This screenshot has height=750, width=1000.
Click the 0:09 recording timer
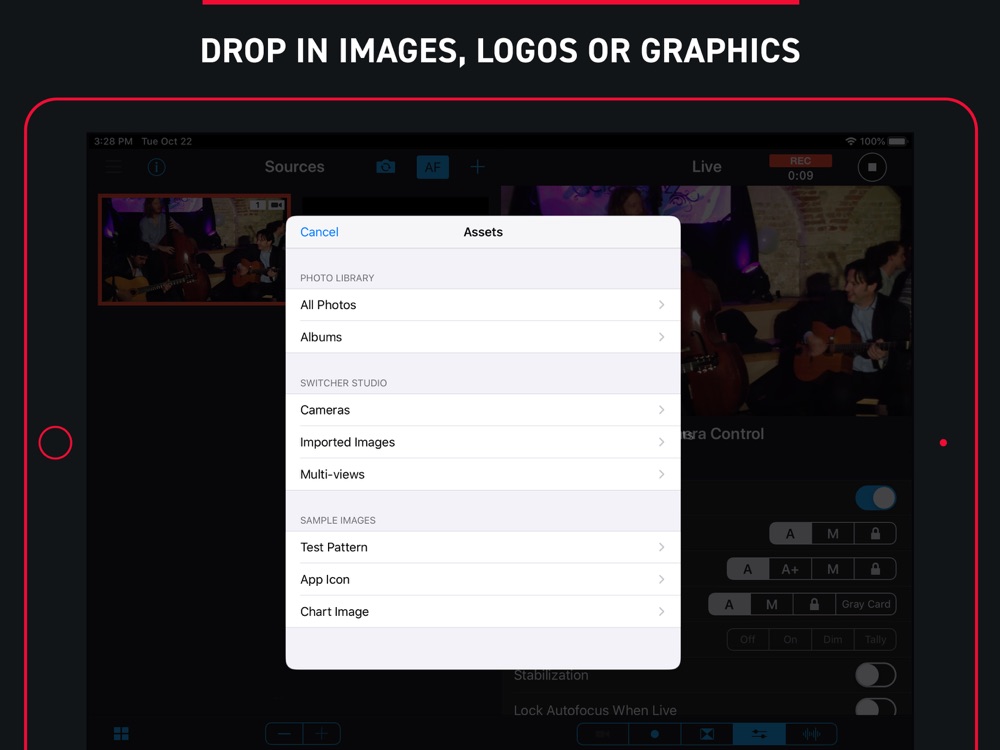point(800,175)
